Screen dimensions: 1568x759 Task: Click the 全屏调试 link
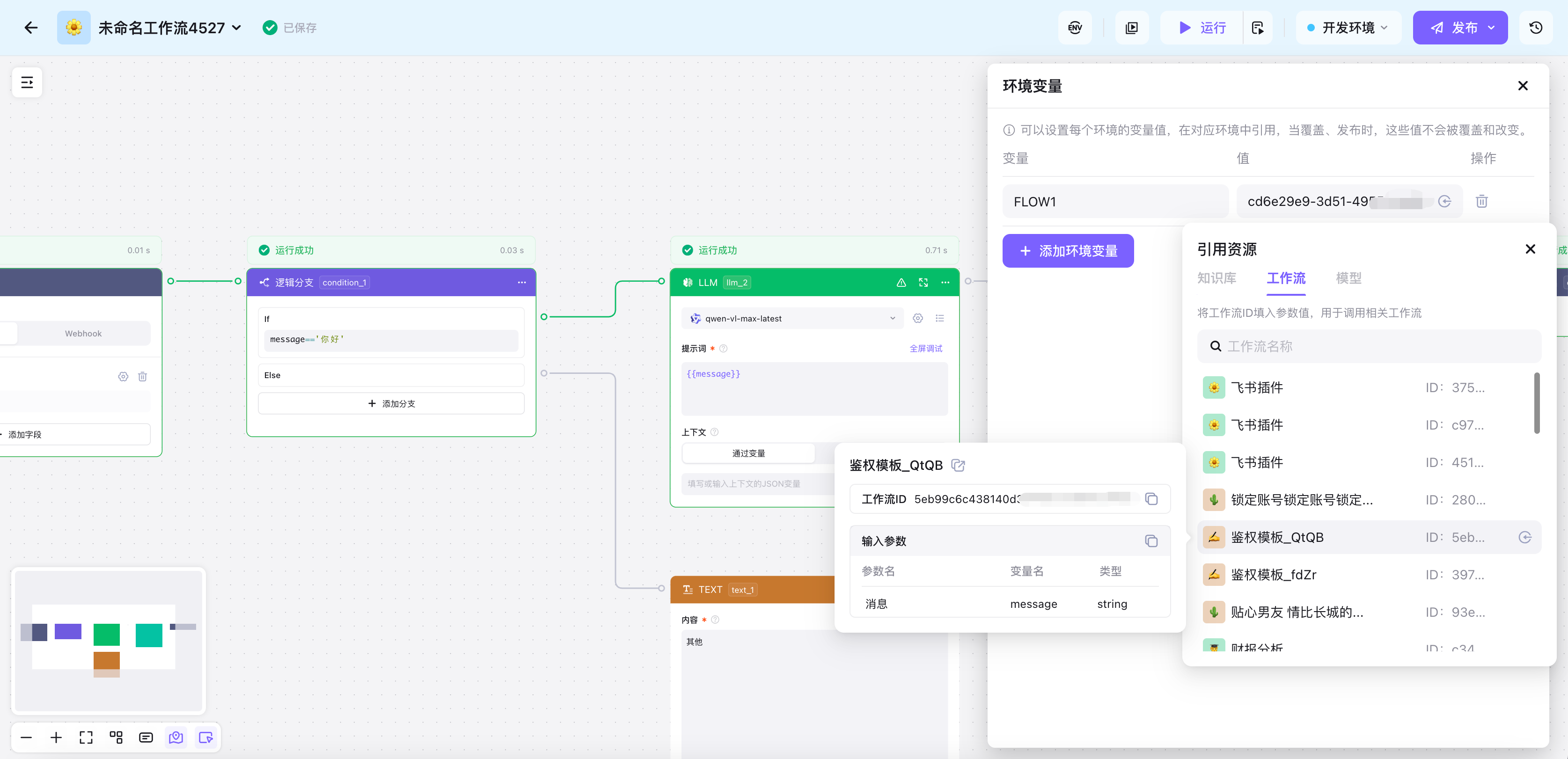coord(925,349)
